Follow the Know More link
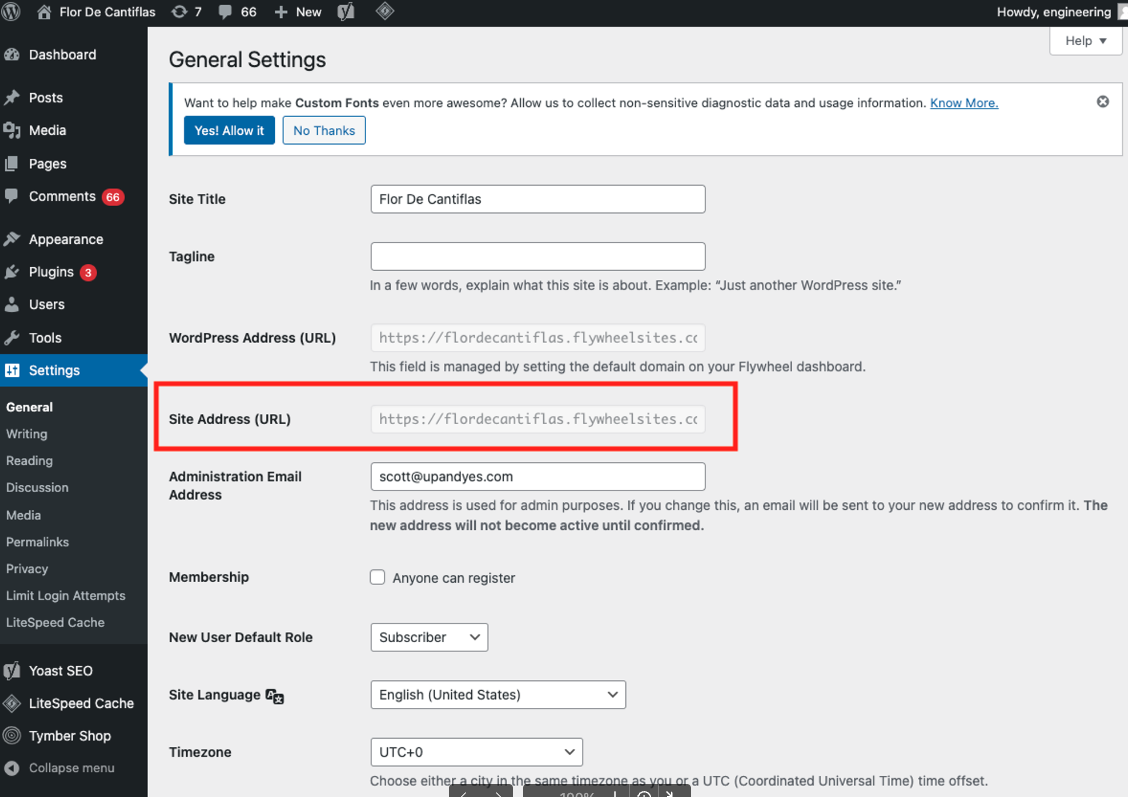Image resolution: width=1128 pixels, height=797 pixels. coord(963,102)
